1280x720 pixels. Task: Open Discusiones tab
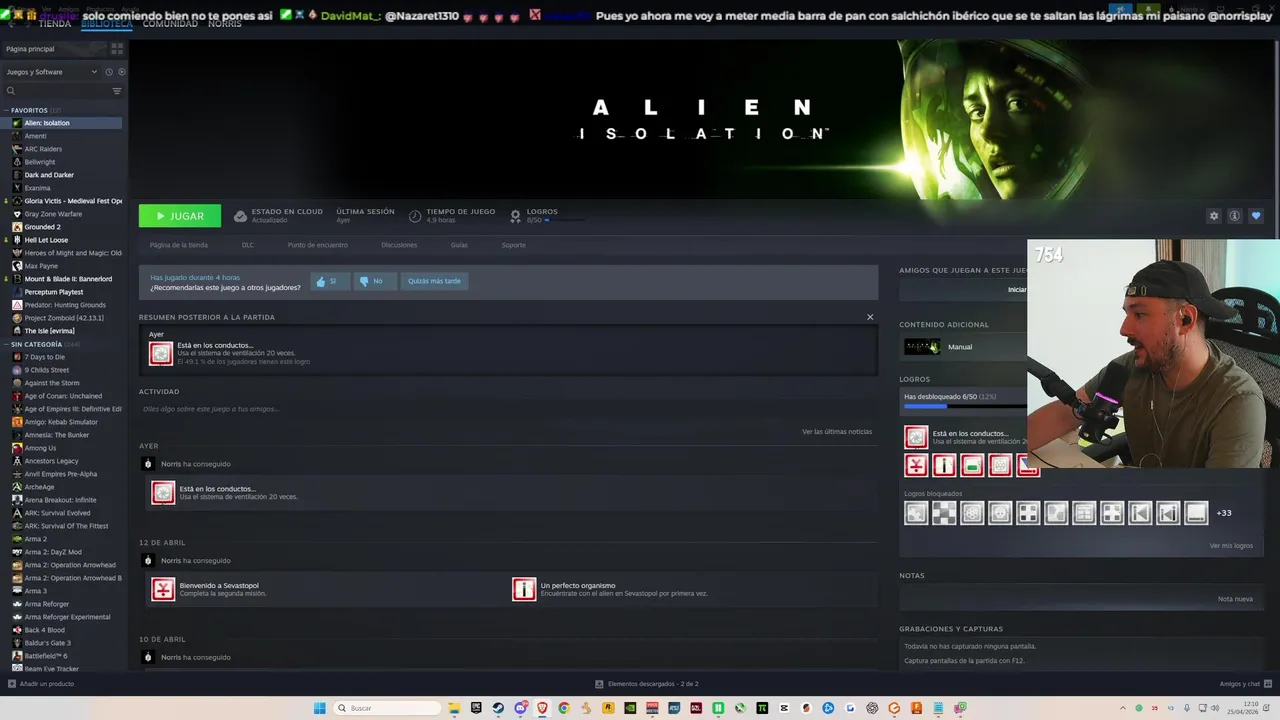pos(399,245)
